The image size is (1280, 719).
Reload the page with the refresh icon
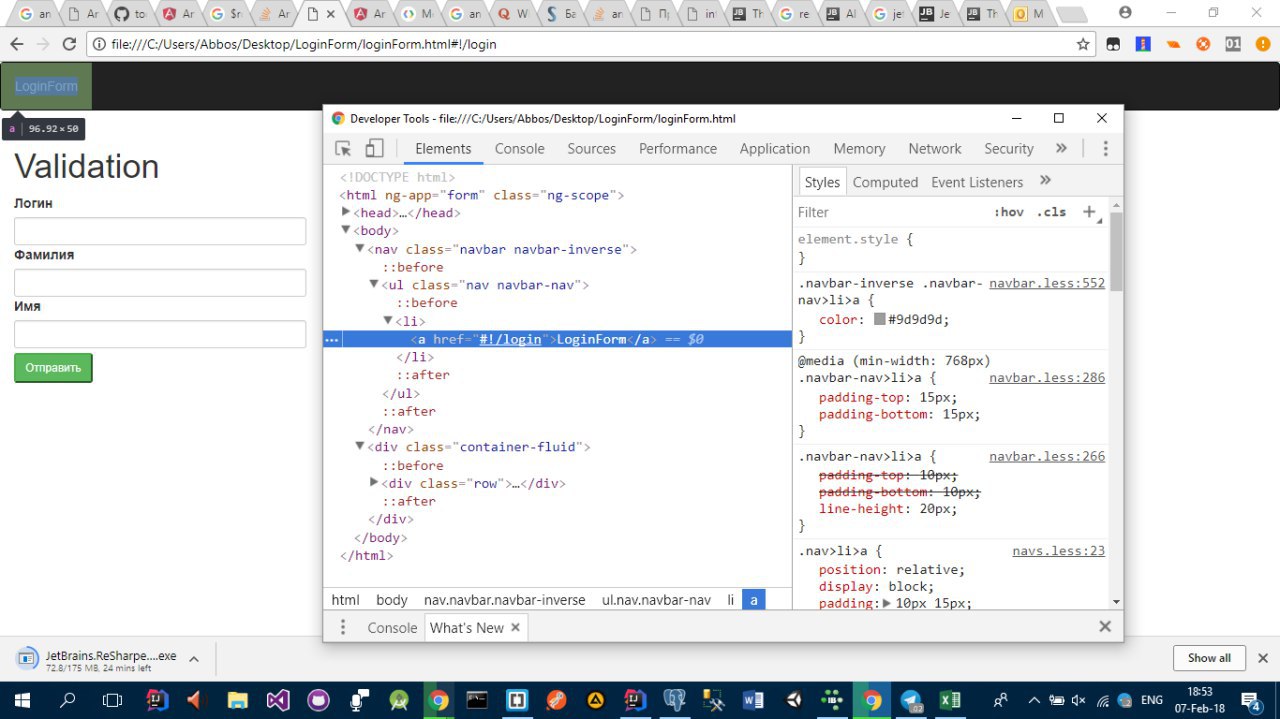69,44
